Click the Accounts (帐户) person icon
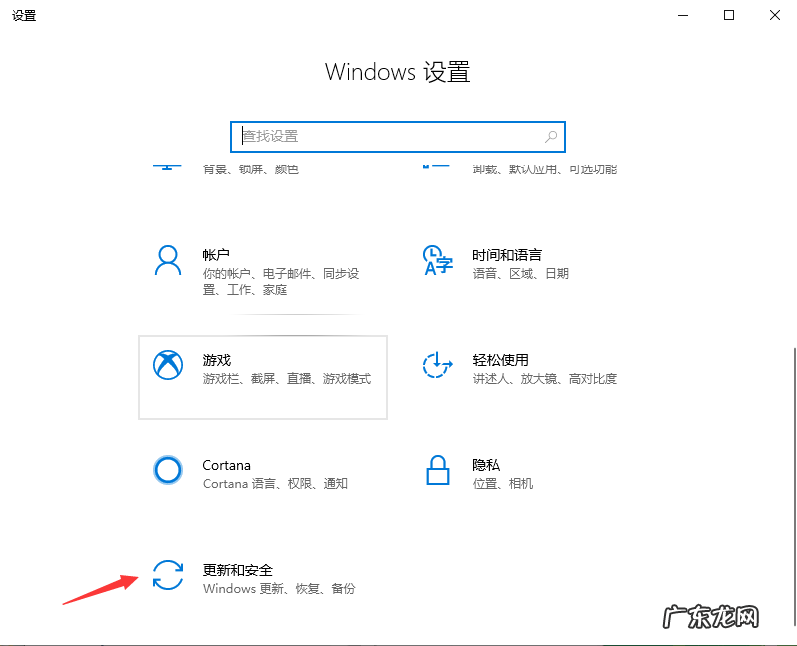The image size is (797, 646). [x=168, y=260]
